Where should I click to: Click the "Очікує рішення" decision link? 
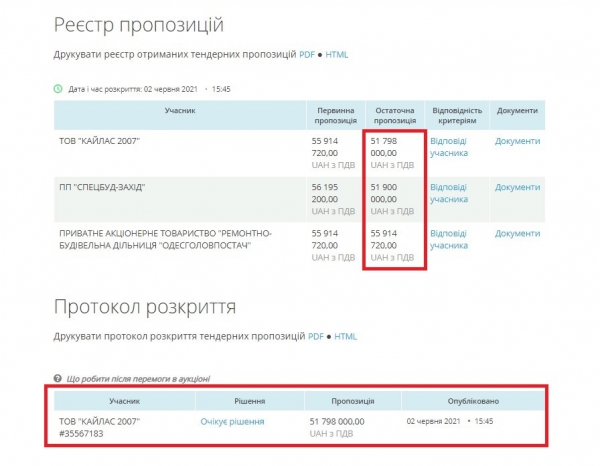[x=232, y=422]
